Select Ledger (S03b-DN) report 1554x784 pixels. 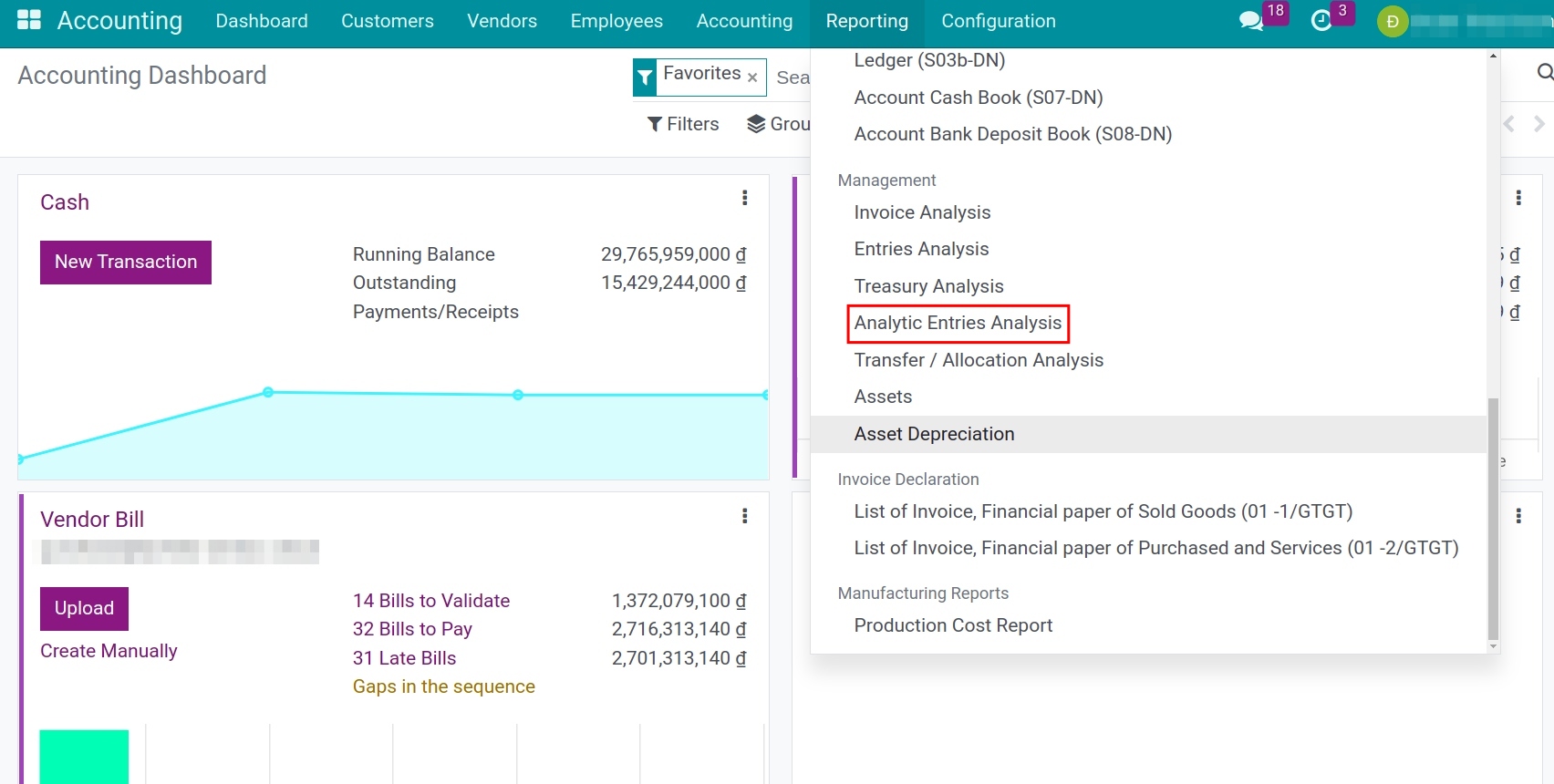(929, 60)
